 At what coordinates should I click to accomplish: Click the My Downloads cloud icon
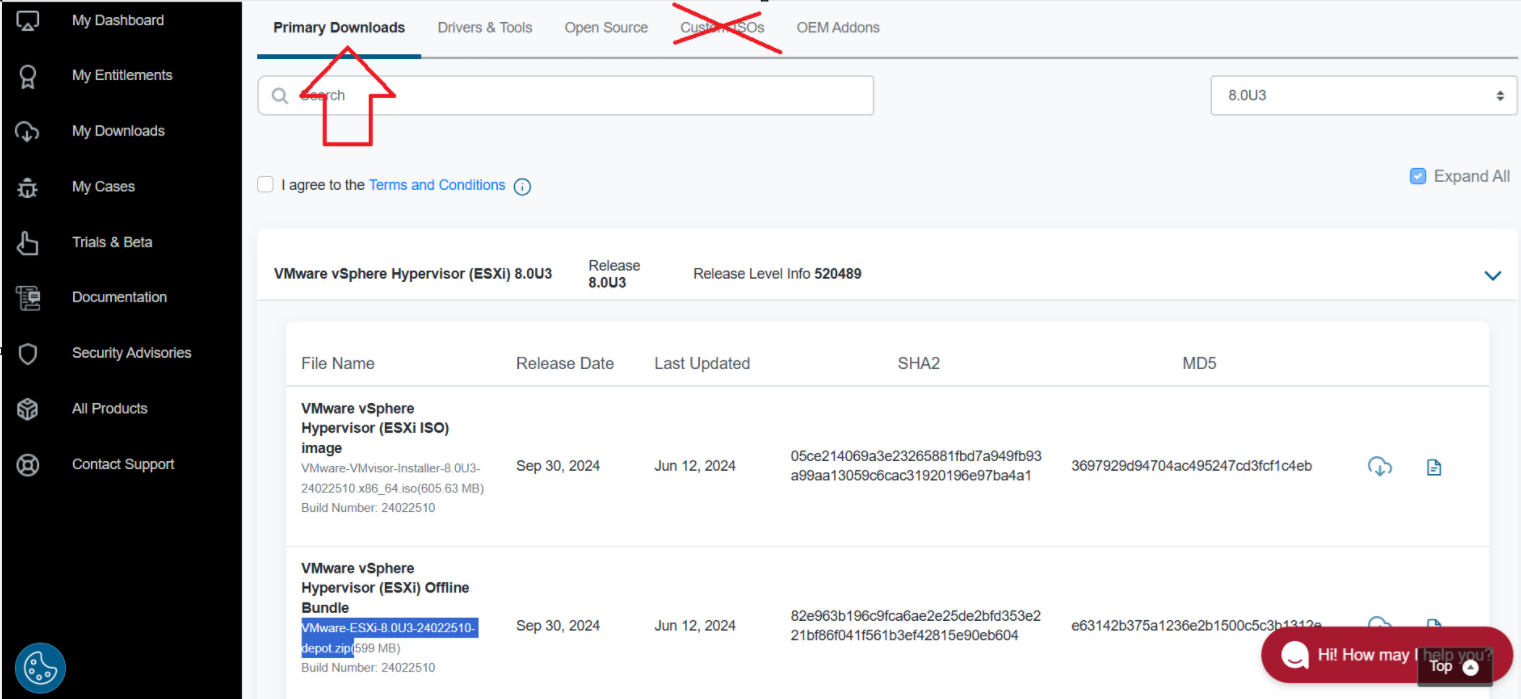(28, 132)
